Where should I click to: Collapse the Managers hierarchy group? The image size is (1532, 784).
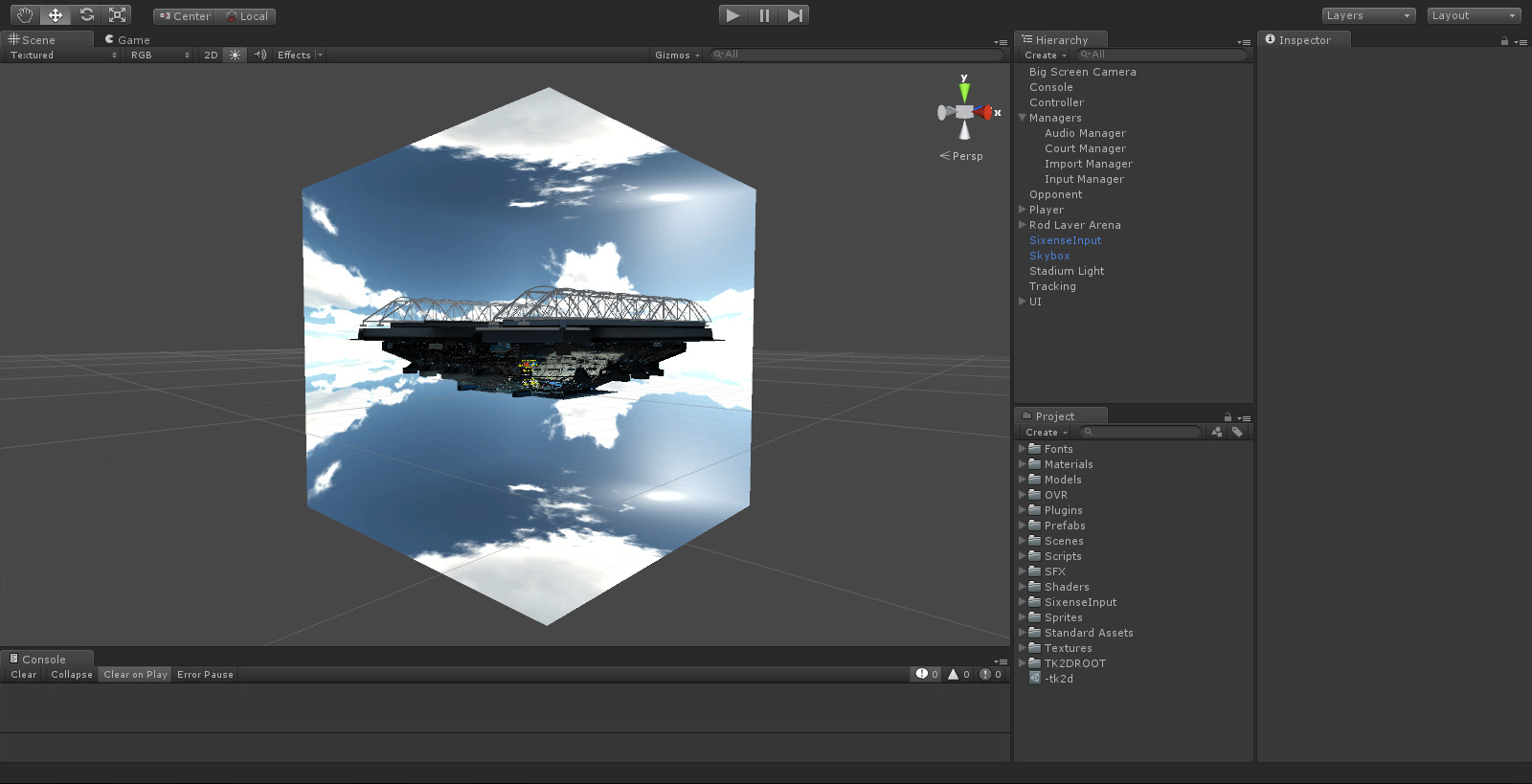click(x=1023, y=118)
